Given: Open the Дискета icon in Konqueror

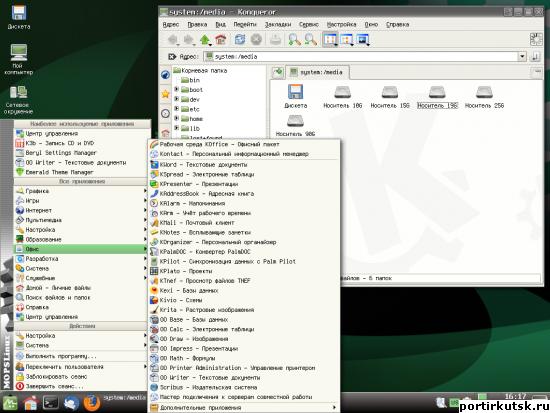Looking at the screenshot, I should coord(295,96).
